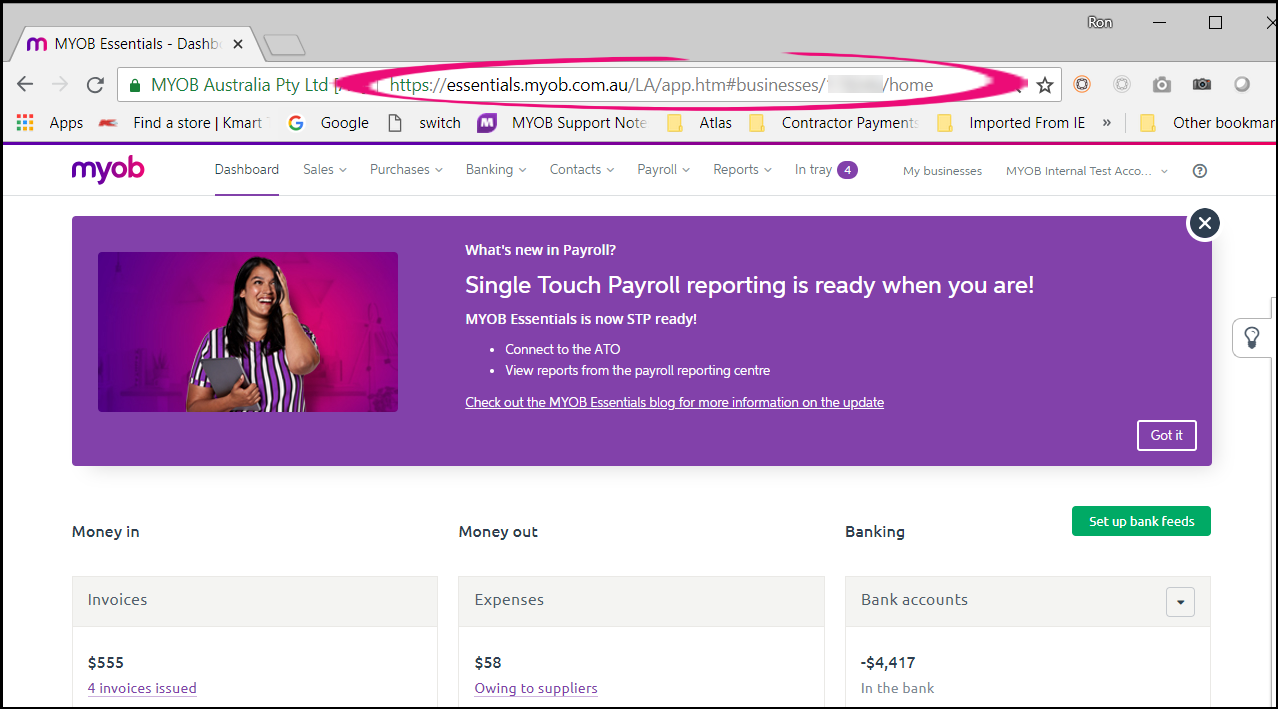Click the grey ring extension icon
The height and width of the screenshot is (709, 1278).
click(1122, 85)
